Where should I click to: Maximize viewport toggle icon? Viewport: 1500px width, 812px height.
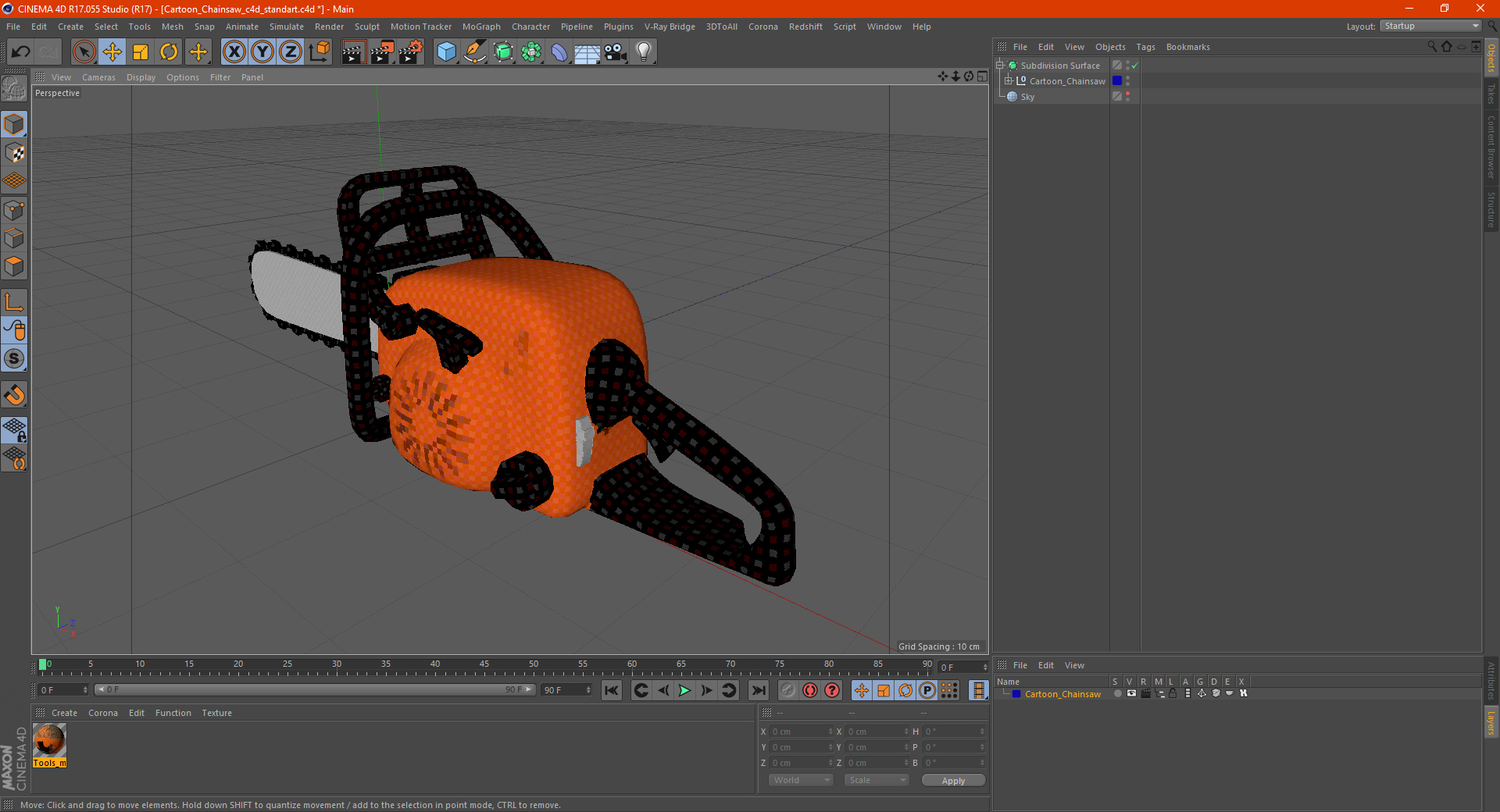(x=982, y=77)
